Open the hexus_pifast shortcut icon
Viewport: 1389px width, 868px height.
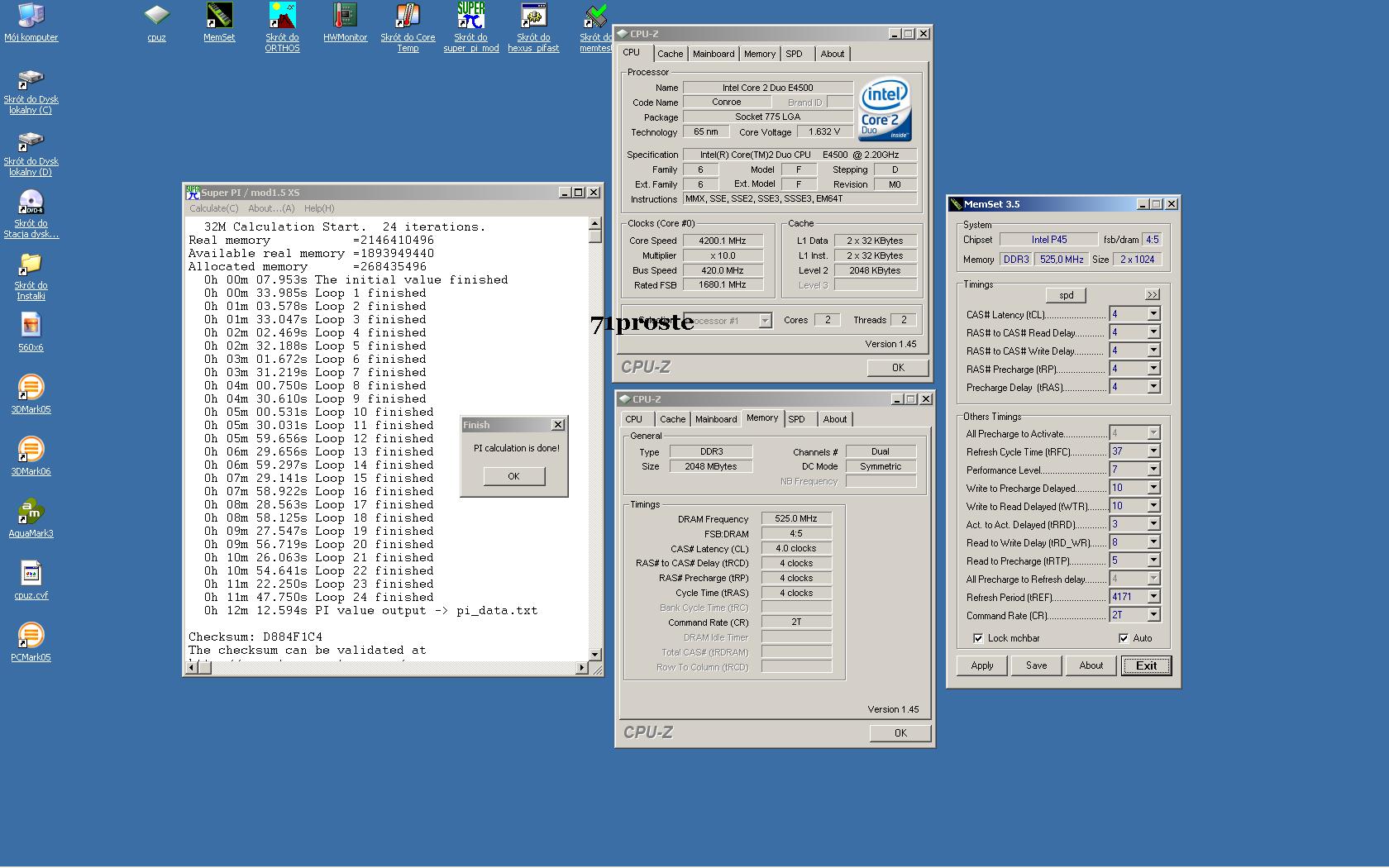coord(533,27)
